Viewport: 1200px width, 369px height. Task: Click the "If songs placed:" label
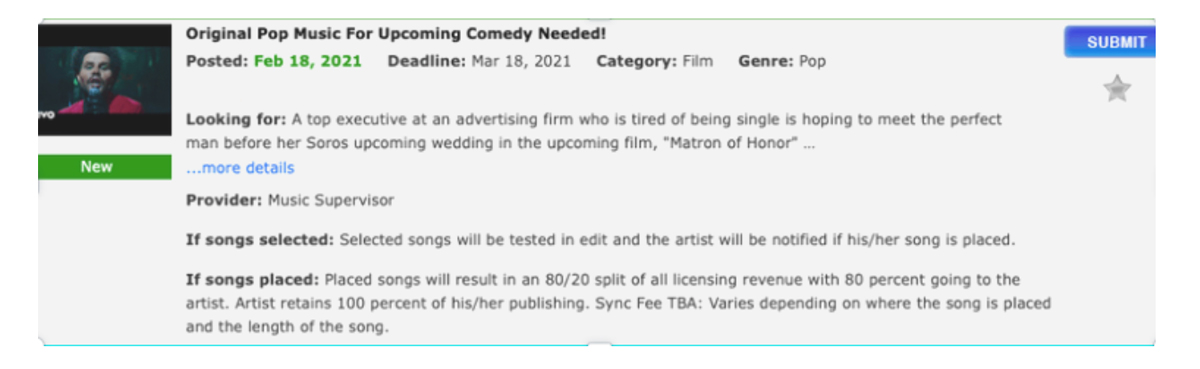click(x=253, y=279)
